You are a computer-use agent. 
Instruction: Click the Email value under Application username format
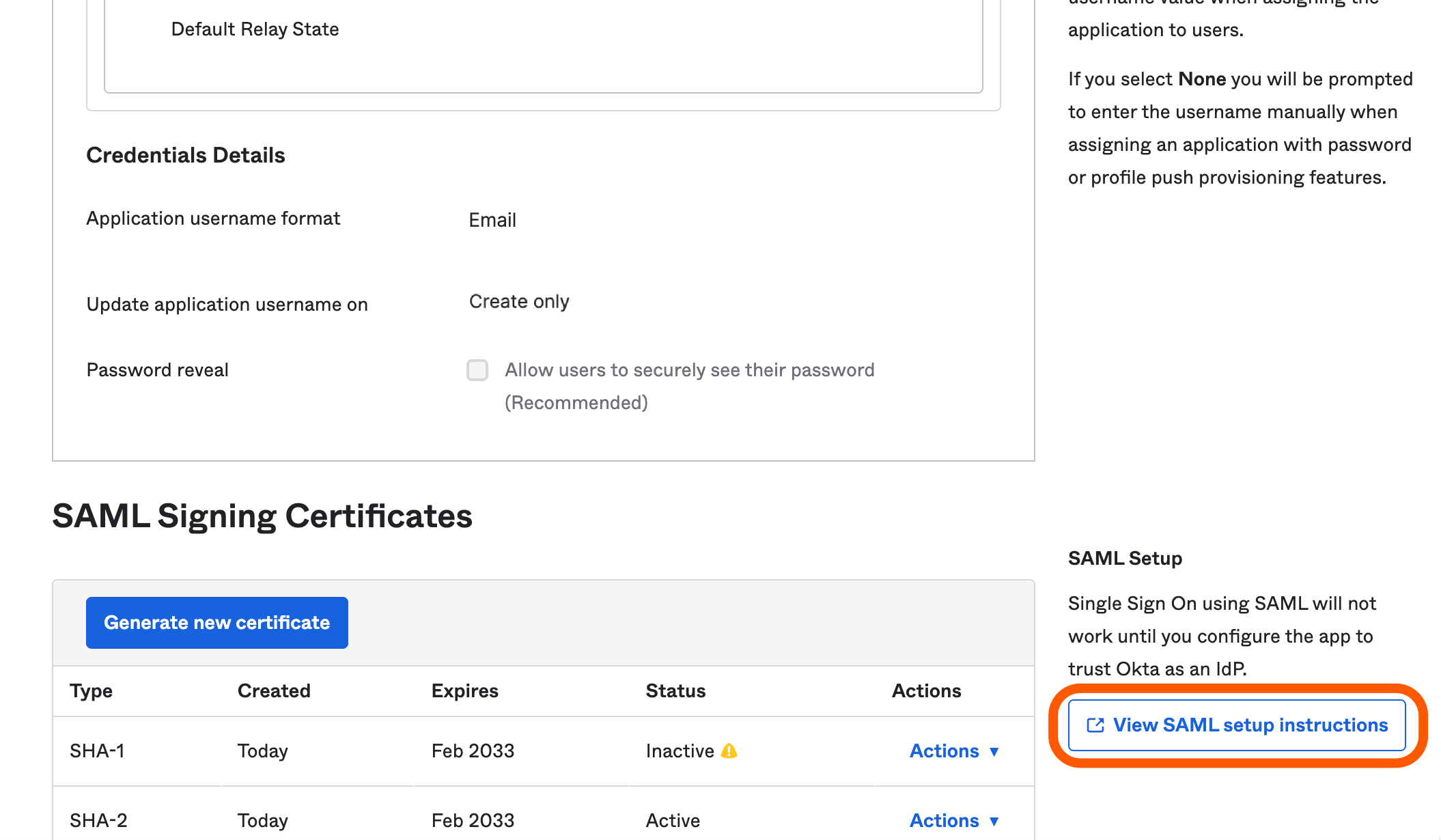492,220
